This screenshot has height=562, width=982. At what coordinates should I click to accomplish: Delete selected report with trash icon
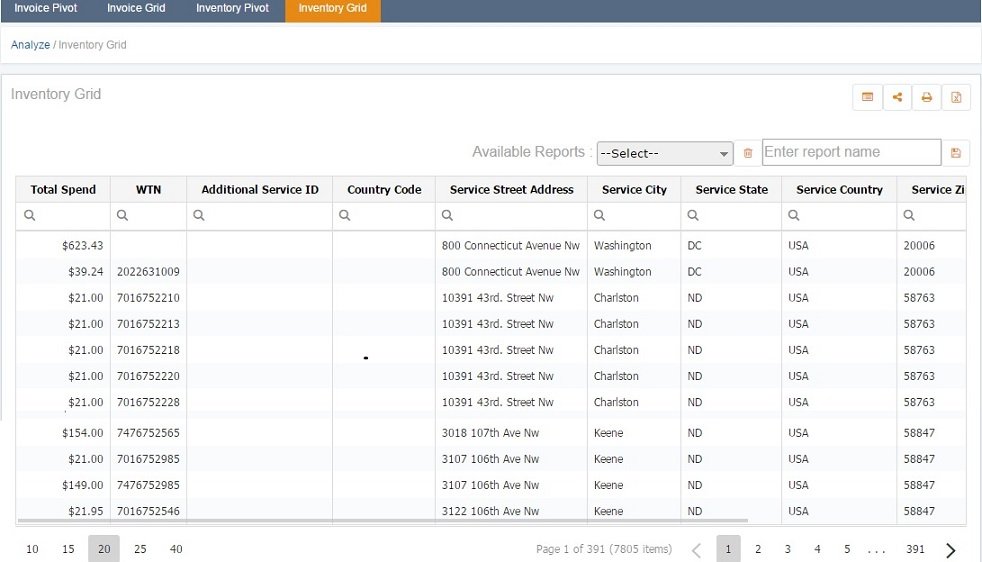click(x=748, y=153)
